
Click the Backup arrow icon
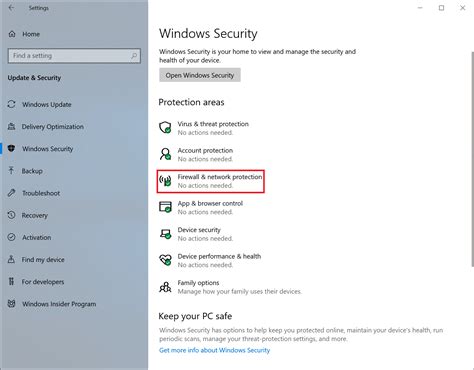click(x=12, y=171)
